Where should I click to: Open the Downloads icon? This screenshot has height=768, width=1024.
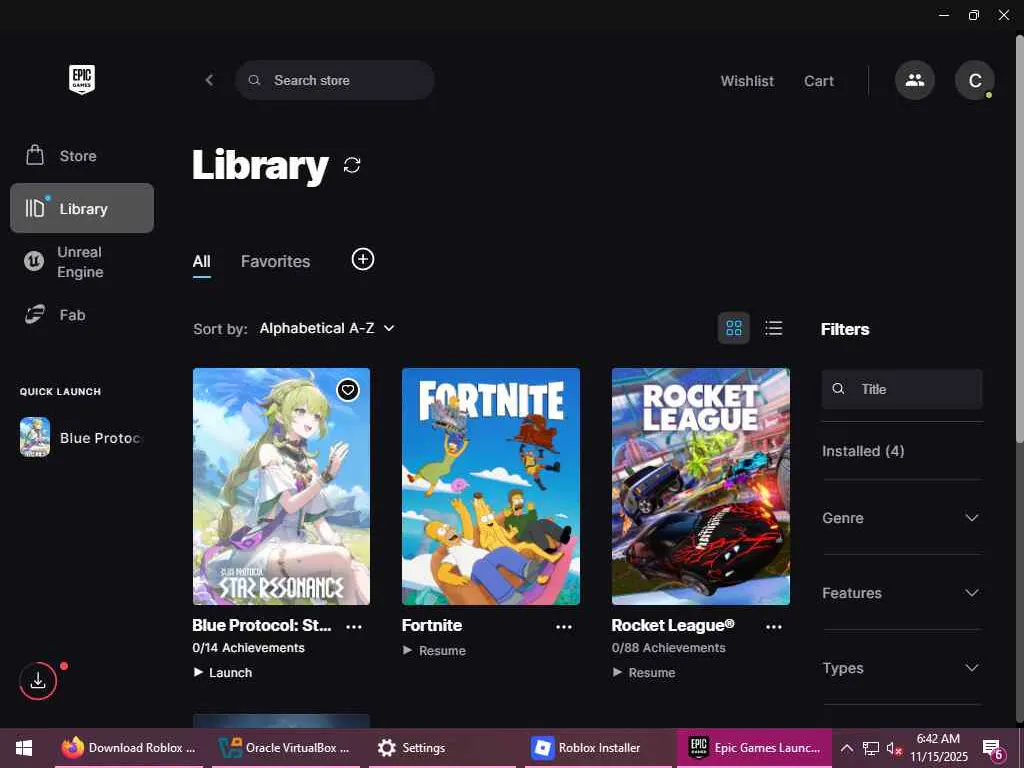tap(38, 681)
